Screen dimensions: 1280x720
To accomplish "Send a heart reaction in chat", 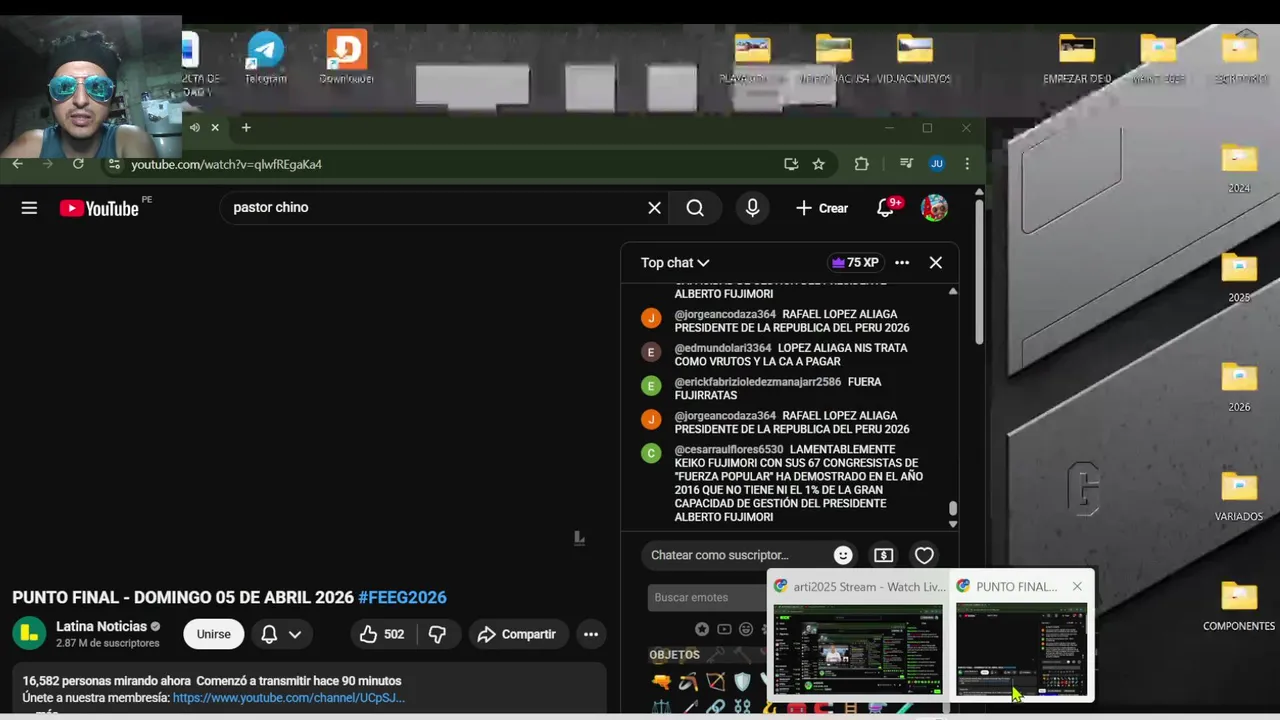I will click(x=924, y=555).
